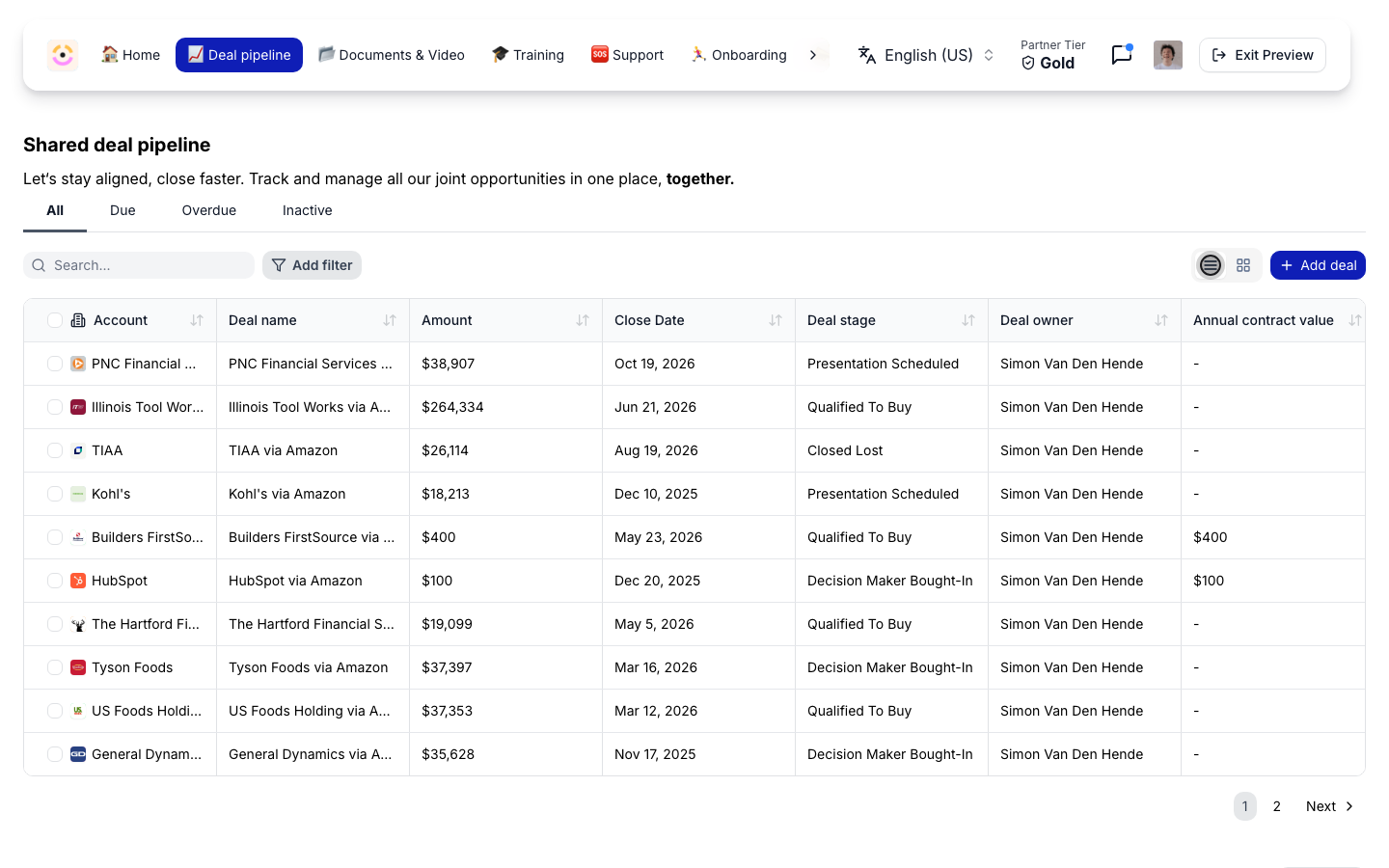Click the TIAA account logo
The image size is (1389, 868).
[x=78, y=450]
